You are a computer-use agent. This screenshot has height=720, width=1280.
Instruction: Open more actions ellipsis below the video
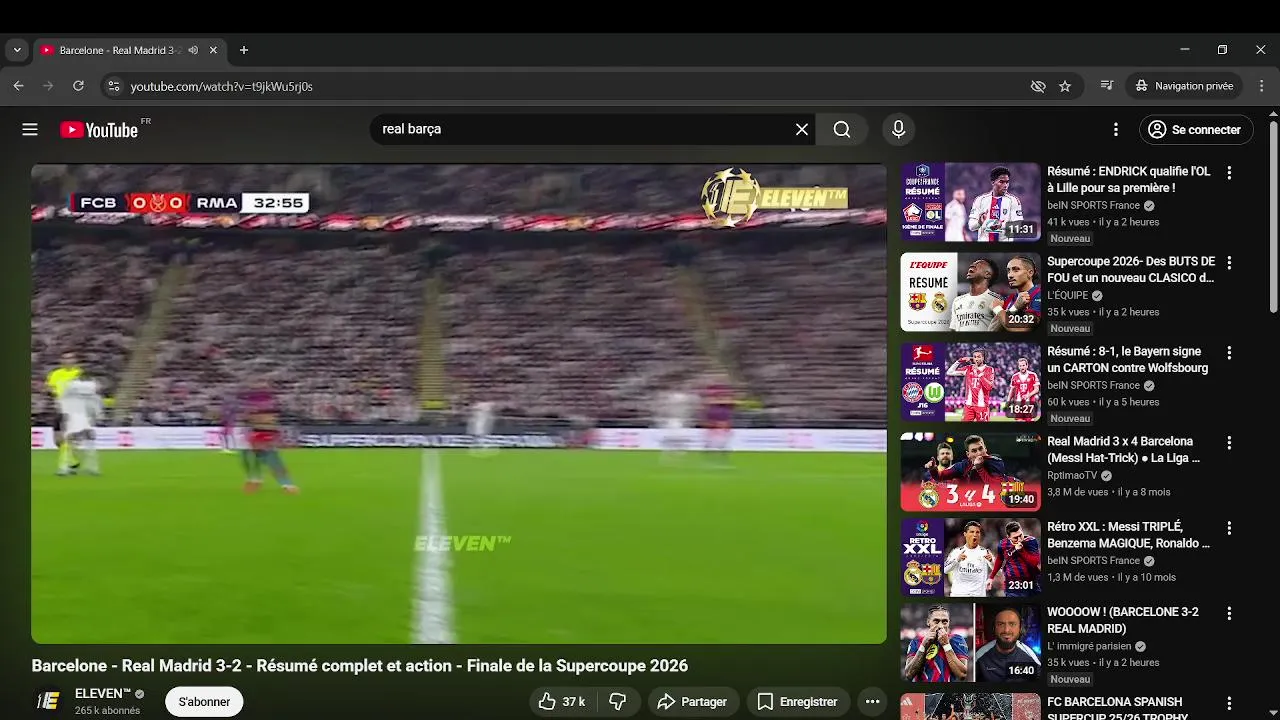pyautogui.click(x=872, y=702)
